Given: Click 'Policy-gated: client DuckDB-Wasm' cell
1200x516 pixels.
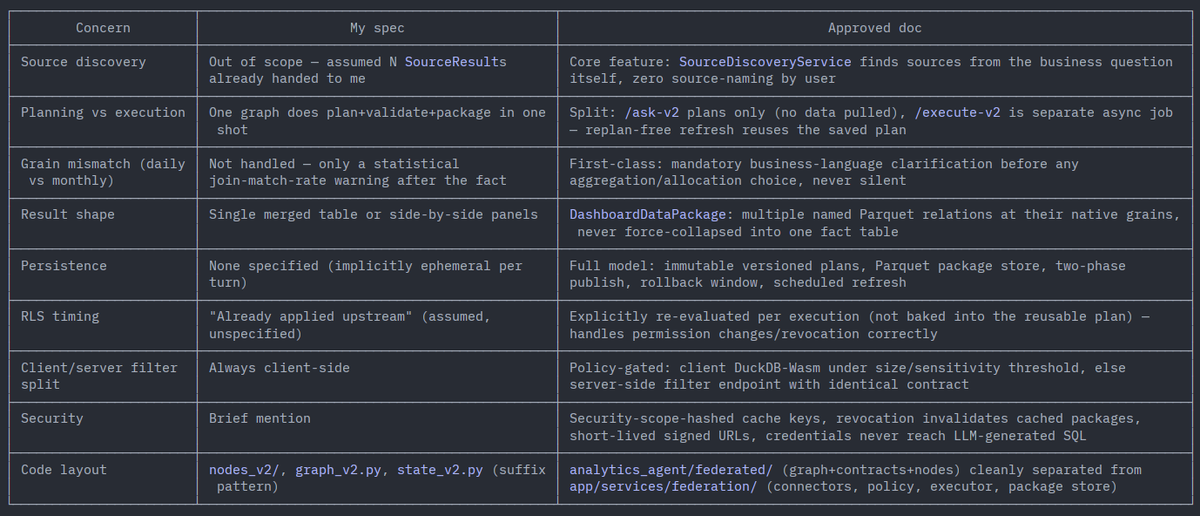Looking at the screenshot, I should click(x=875, y=376).
